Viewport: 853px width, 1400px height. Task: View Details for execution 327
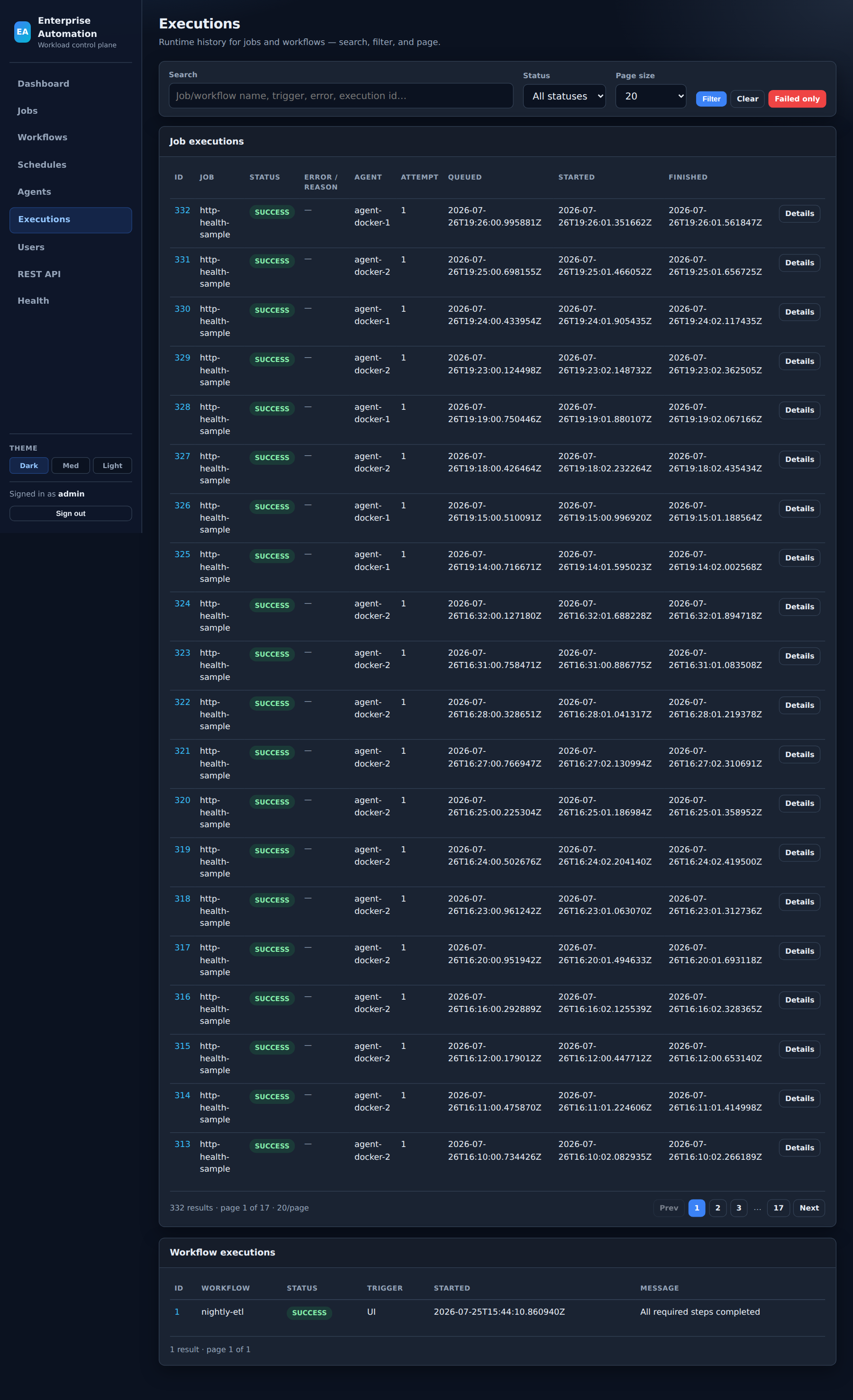[799, 460]
